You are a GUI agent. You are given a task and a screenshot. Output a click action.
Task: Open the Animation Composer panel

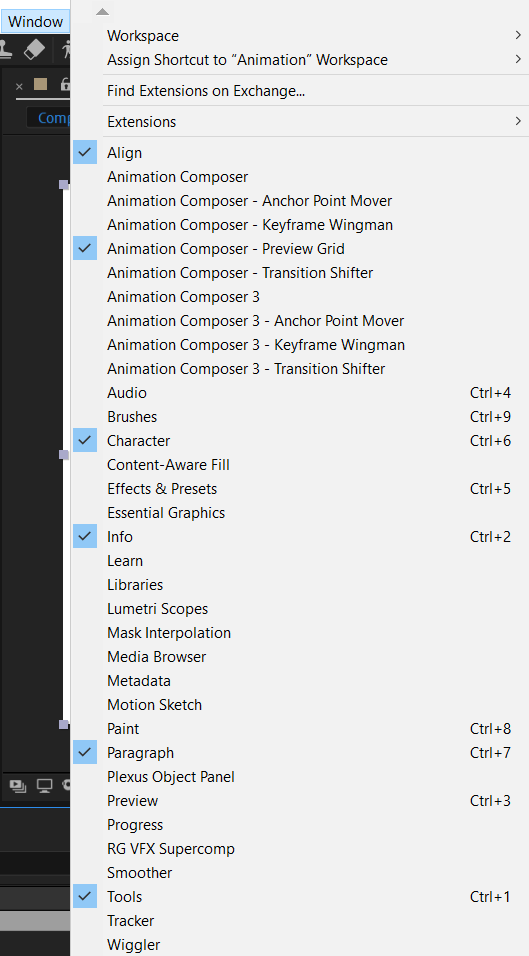299,177
